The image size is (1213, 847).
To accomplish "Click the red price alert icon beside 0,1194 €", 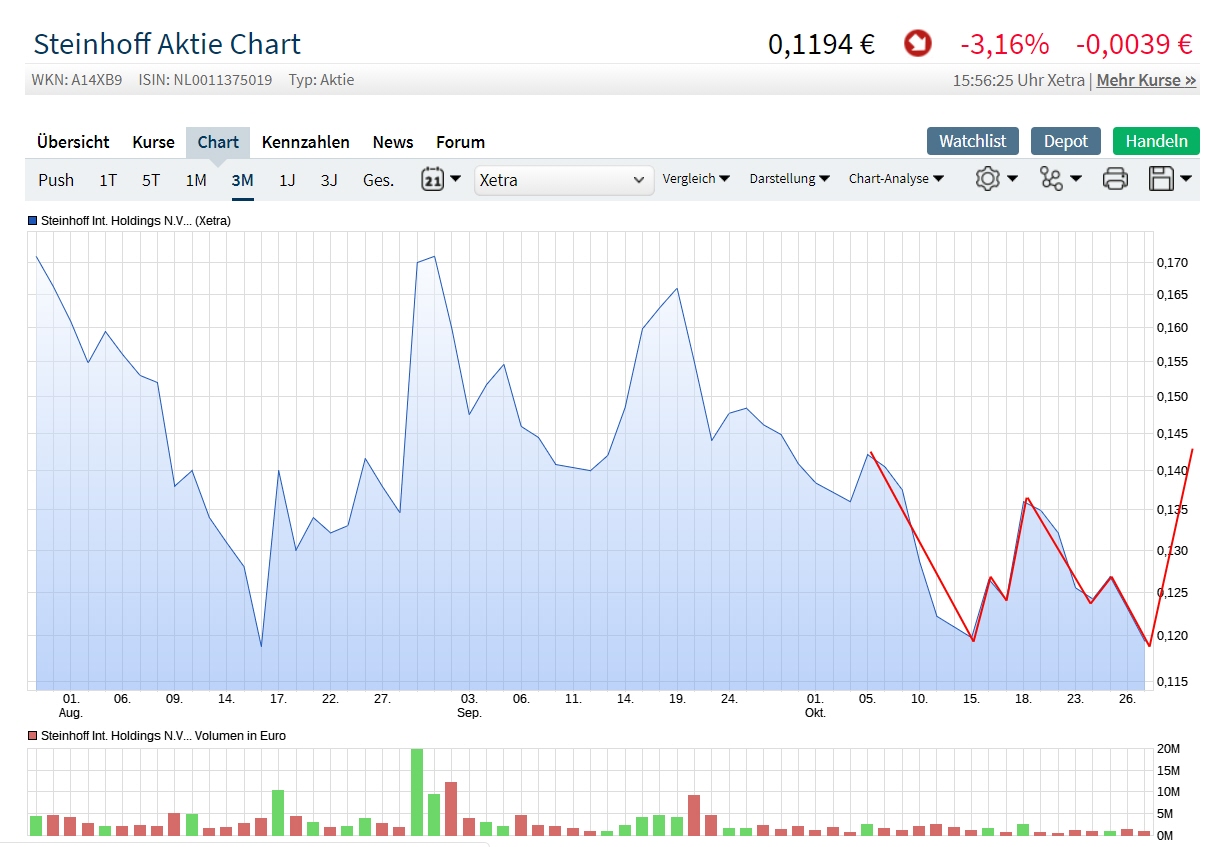I will tap(917, 44).
